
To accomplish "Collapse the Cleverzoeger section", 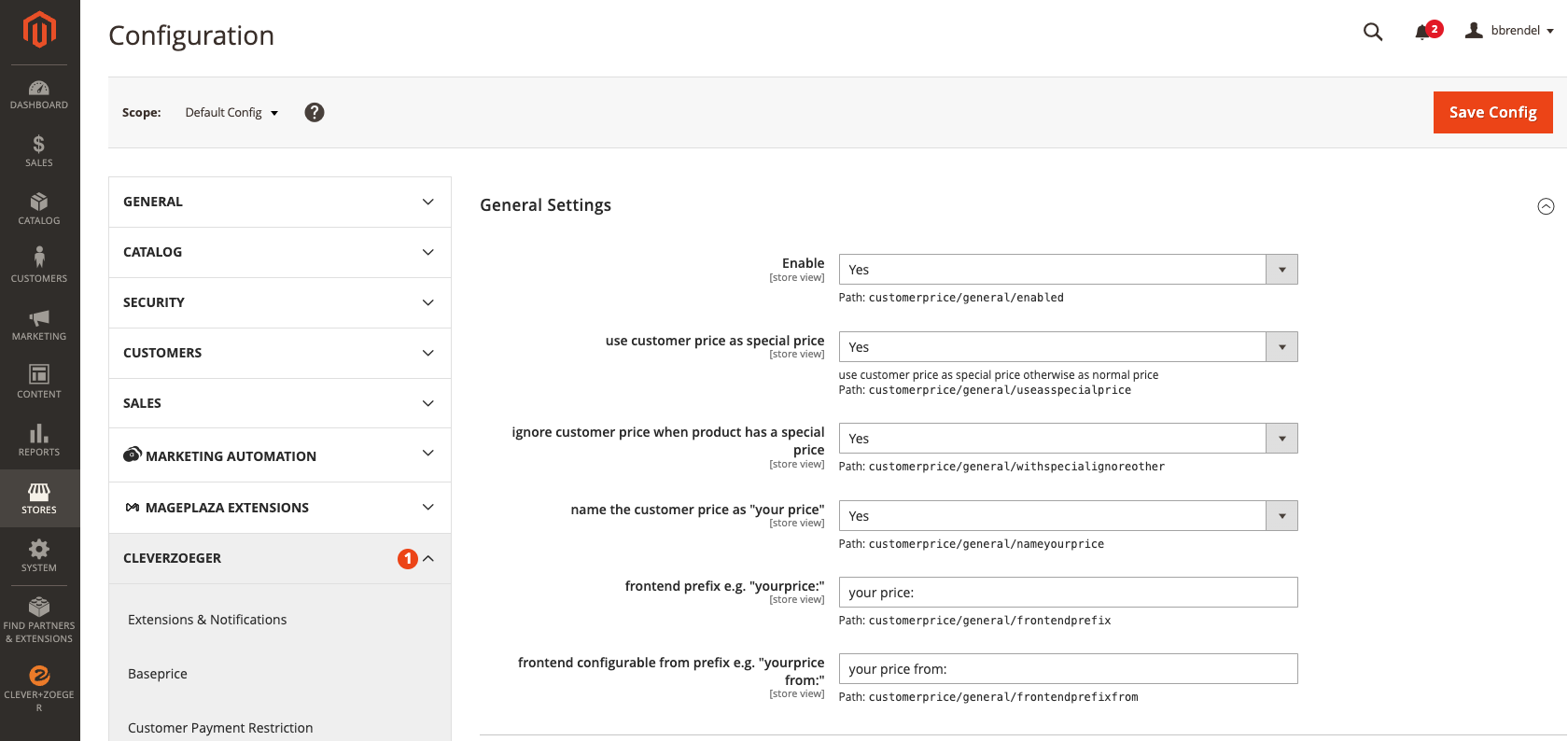I will click(280, 558).
